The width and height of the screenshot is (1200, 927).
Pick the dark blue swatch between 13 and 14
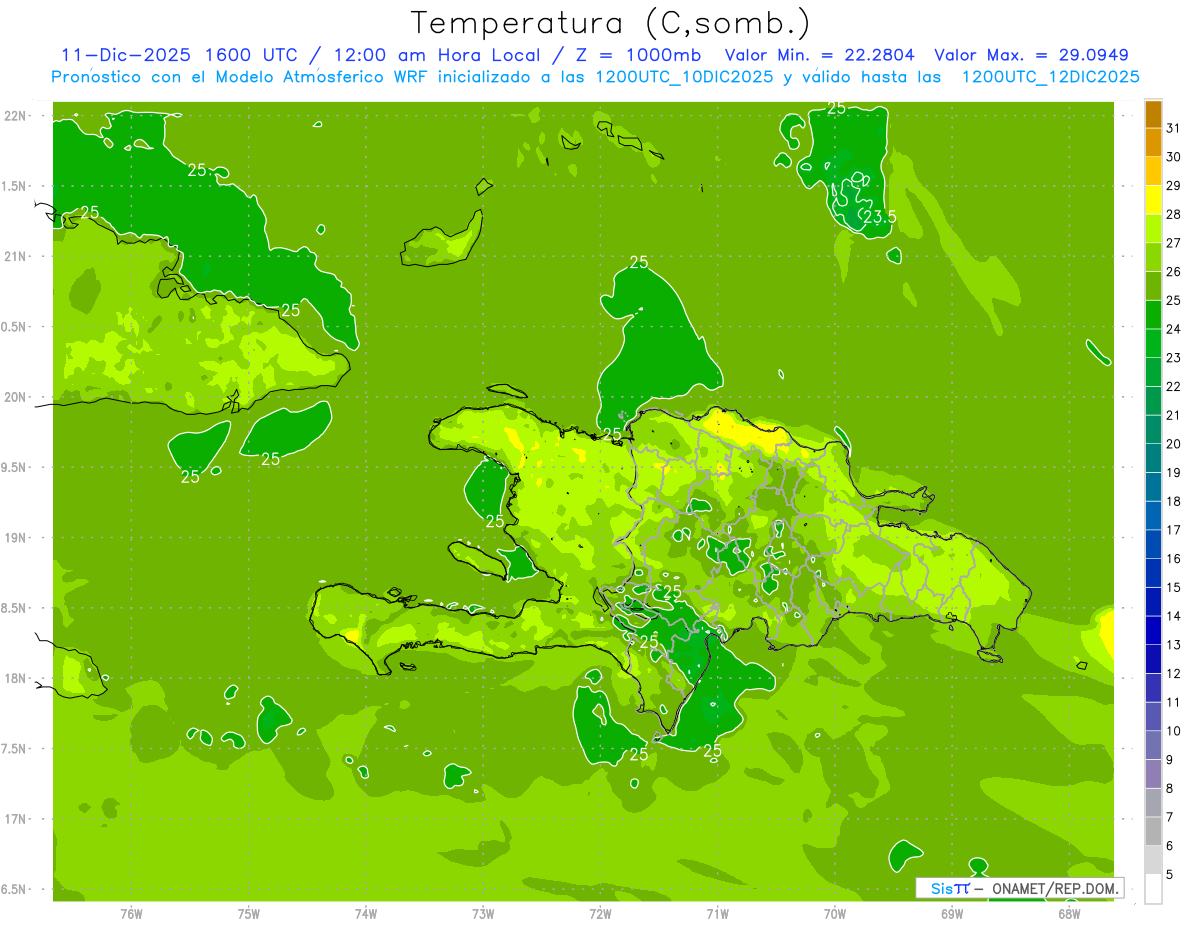point(1153,630)
